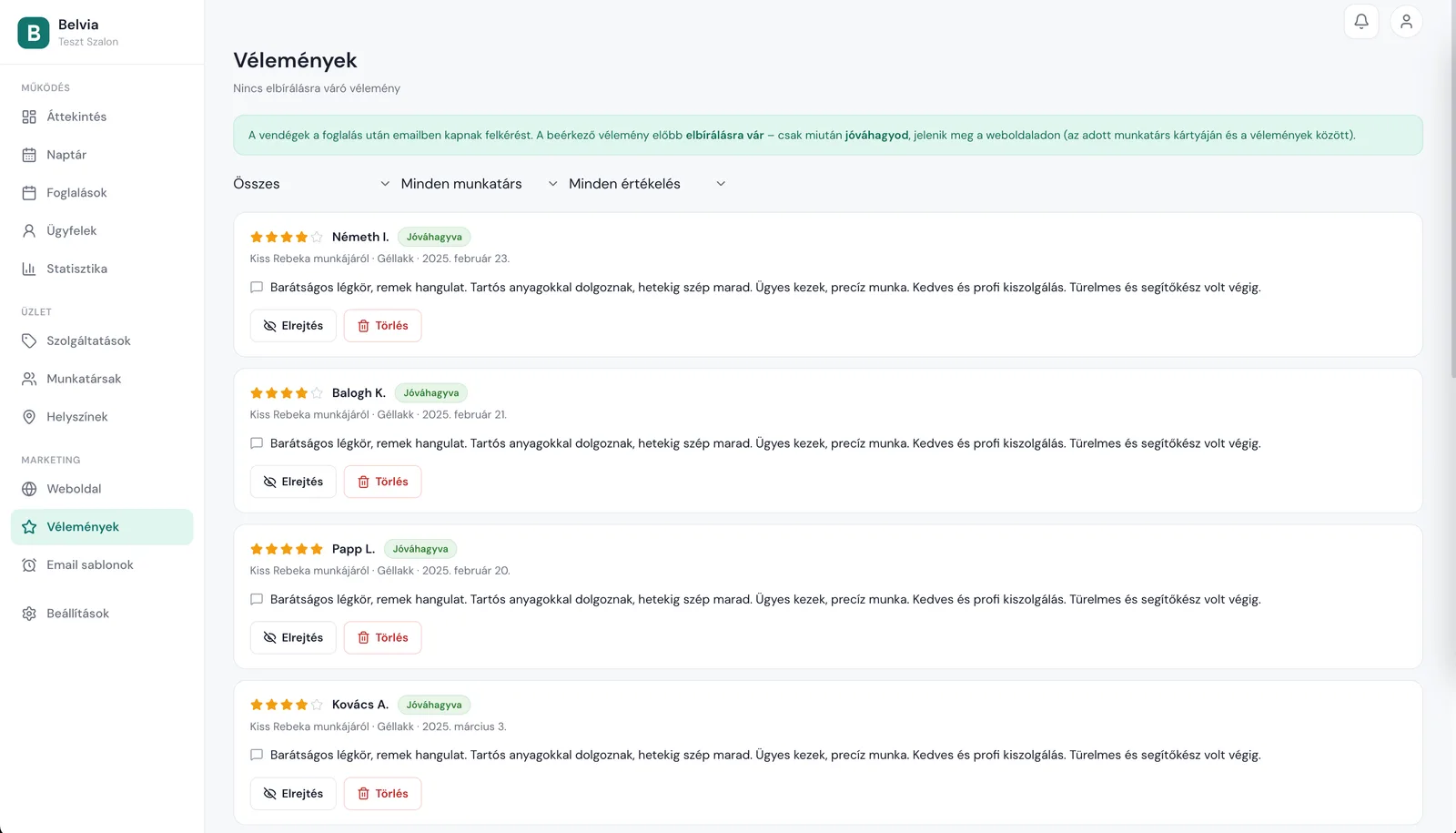Click the Jóváhagyva badge on Kovács A. review
The height and width of the screenshot is (833, 1456).
[x=434, y=705]
